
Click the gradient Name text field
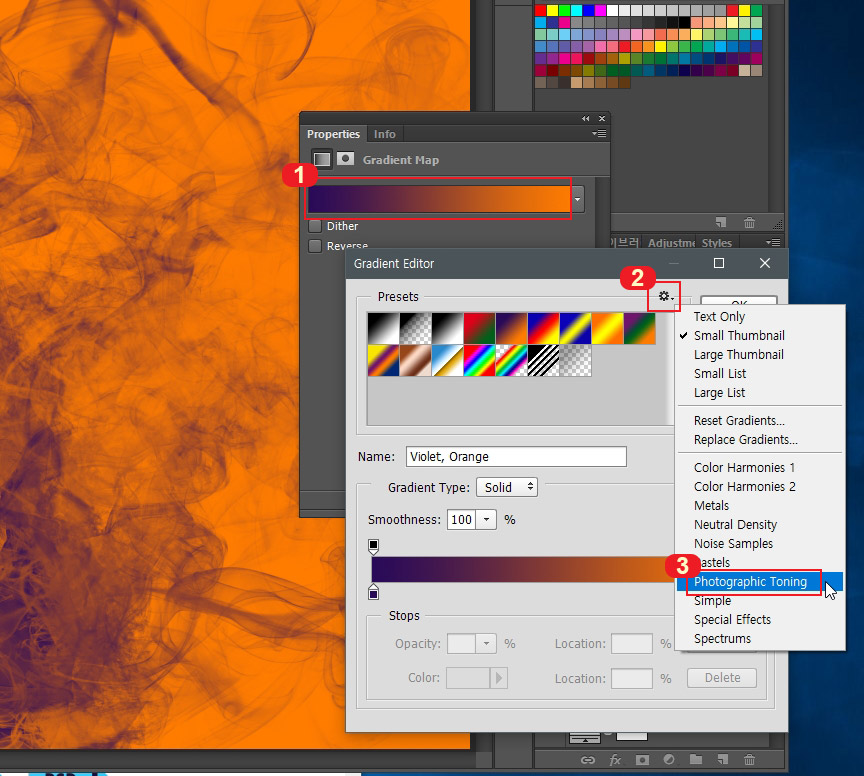point(516,456)
